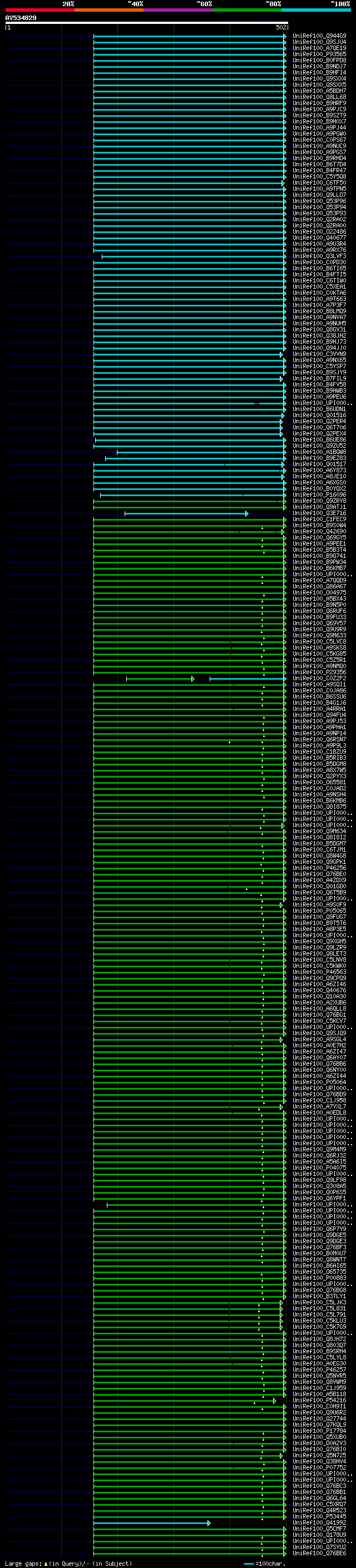Click the green ~80% identity legend segment
This screenshot has width=356, height=1568.
pos(247,10)
